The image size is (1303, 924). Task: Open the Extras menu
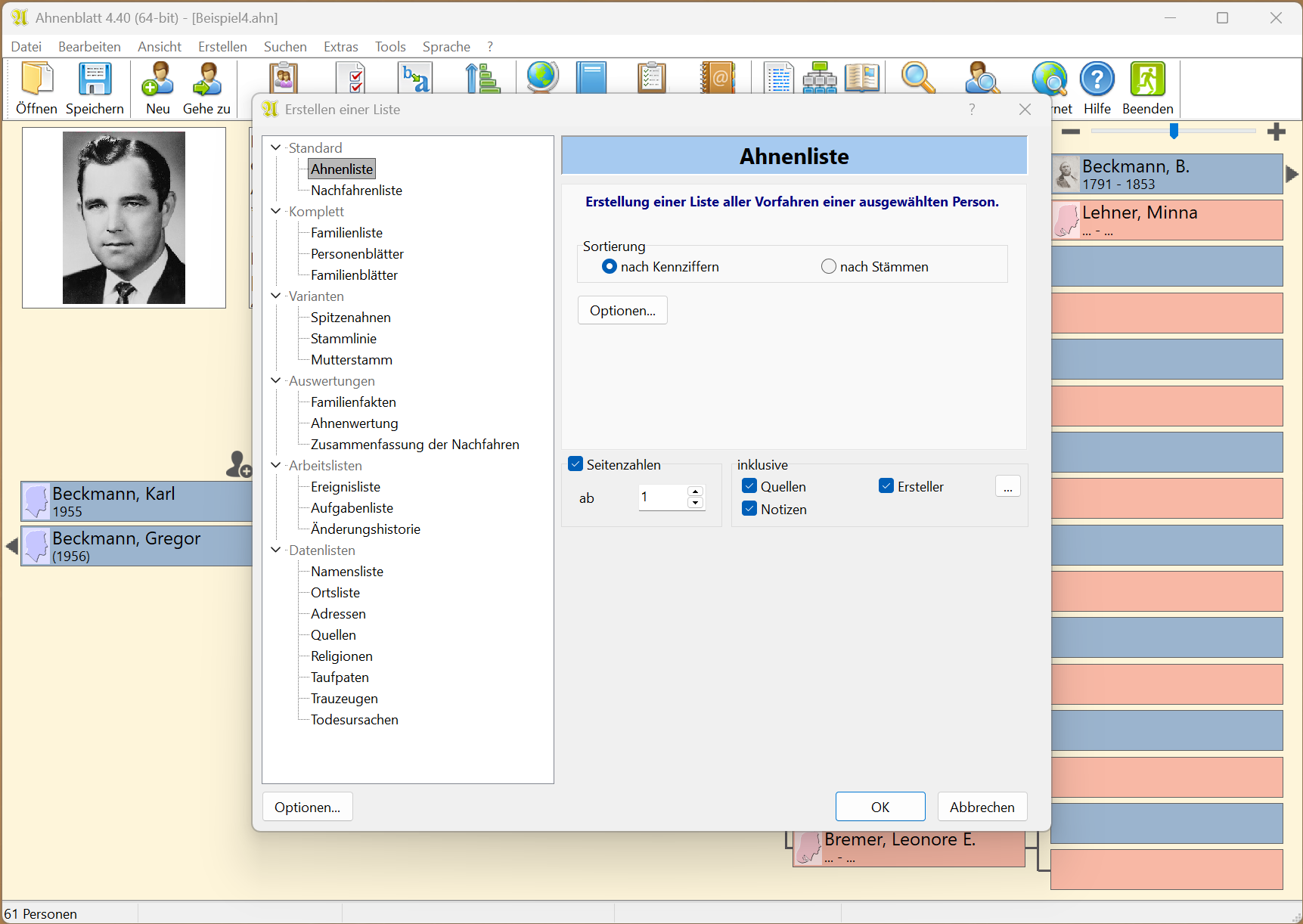pos(340,47)
